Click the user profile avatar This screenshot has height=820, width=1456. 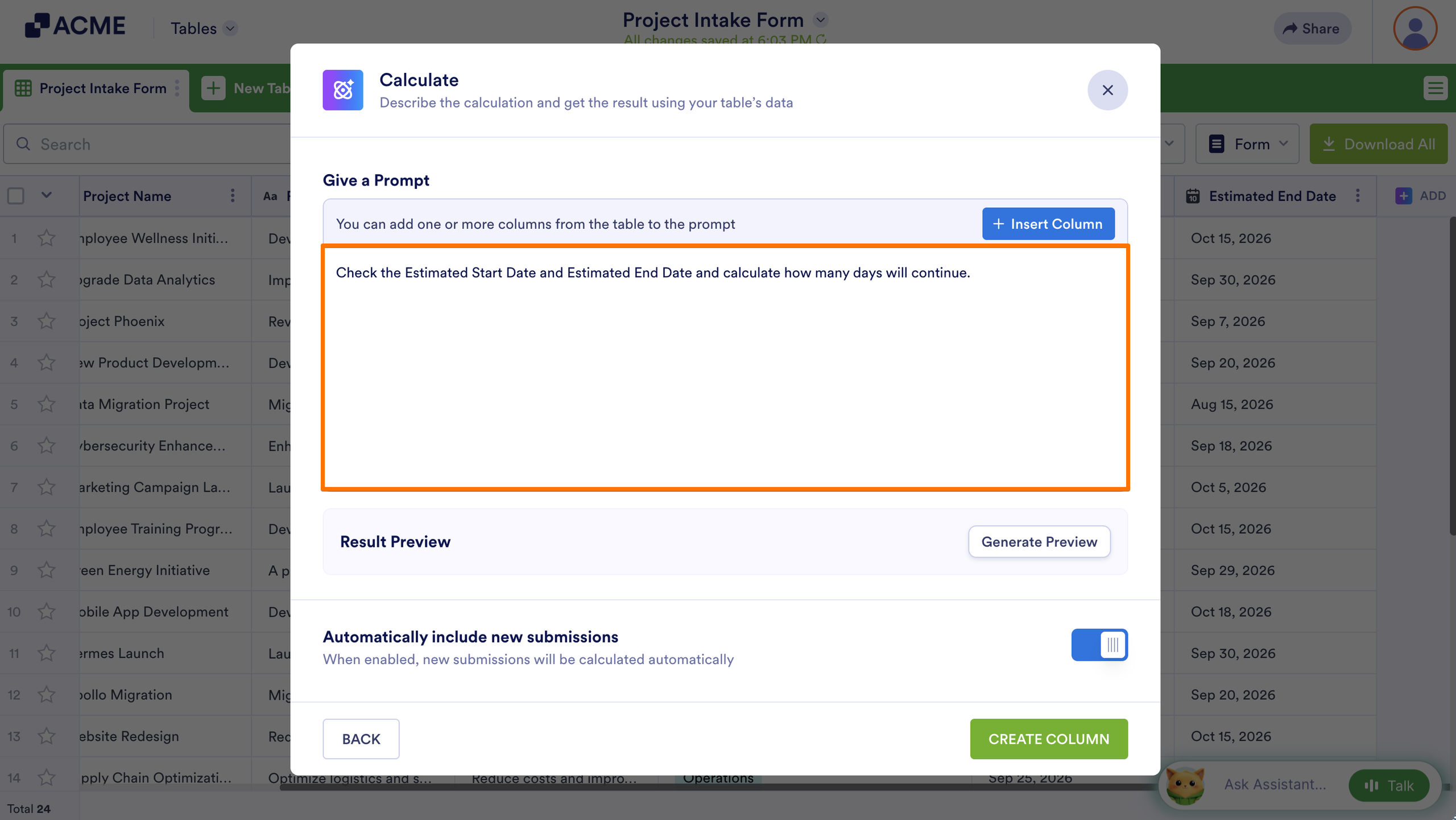[1414, 28]
